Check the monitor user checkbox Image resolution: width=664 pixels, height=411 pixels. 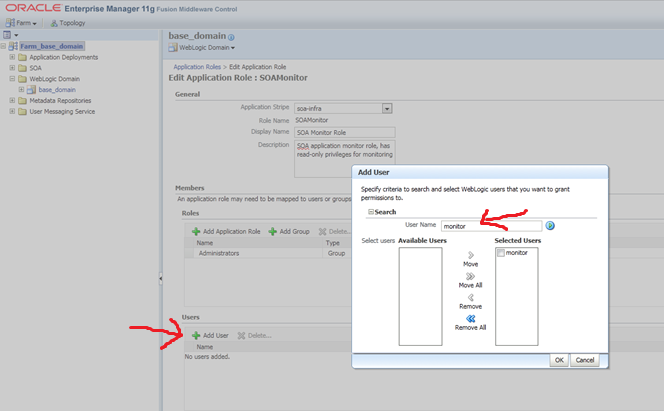pyautogui.click(x=501, y=253)
